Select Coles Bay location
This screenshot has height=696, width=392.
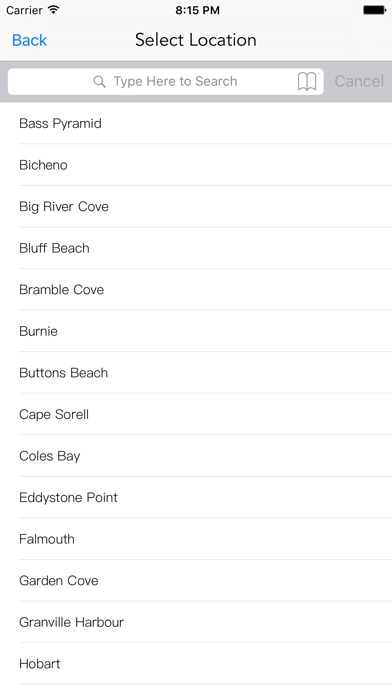pos(196,456)
